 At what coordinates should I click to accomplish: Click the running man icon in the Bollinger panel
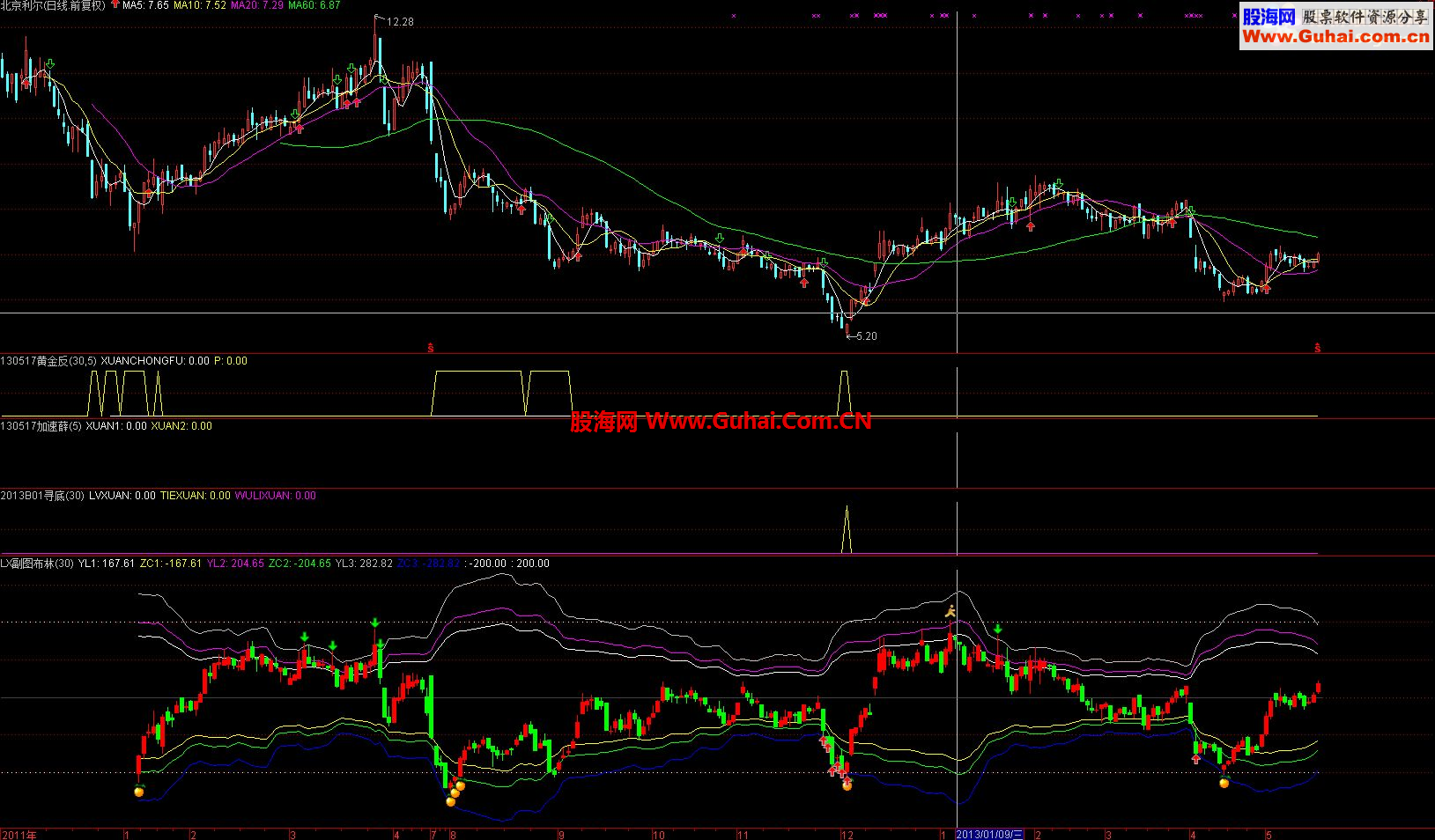[x=951, y=610]
